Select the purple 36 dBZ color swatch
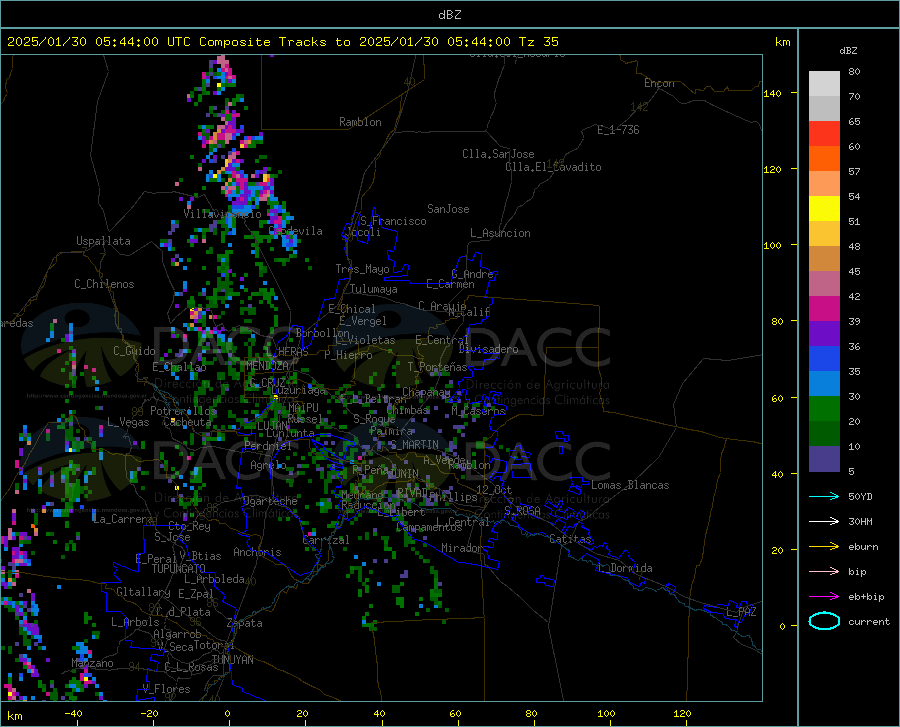 click(824, 334)
